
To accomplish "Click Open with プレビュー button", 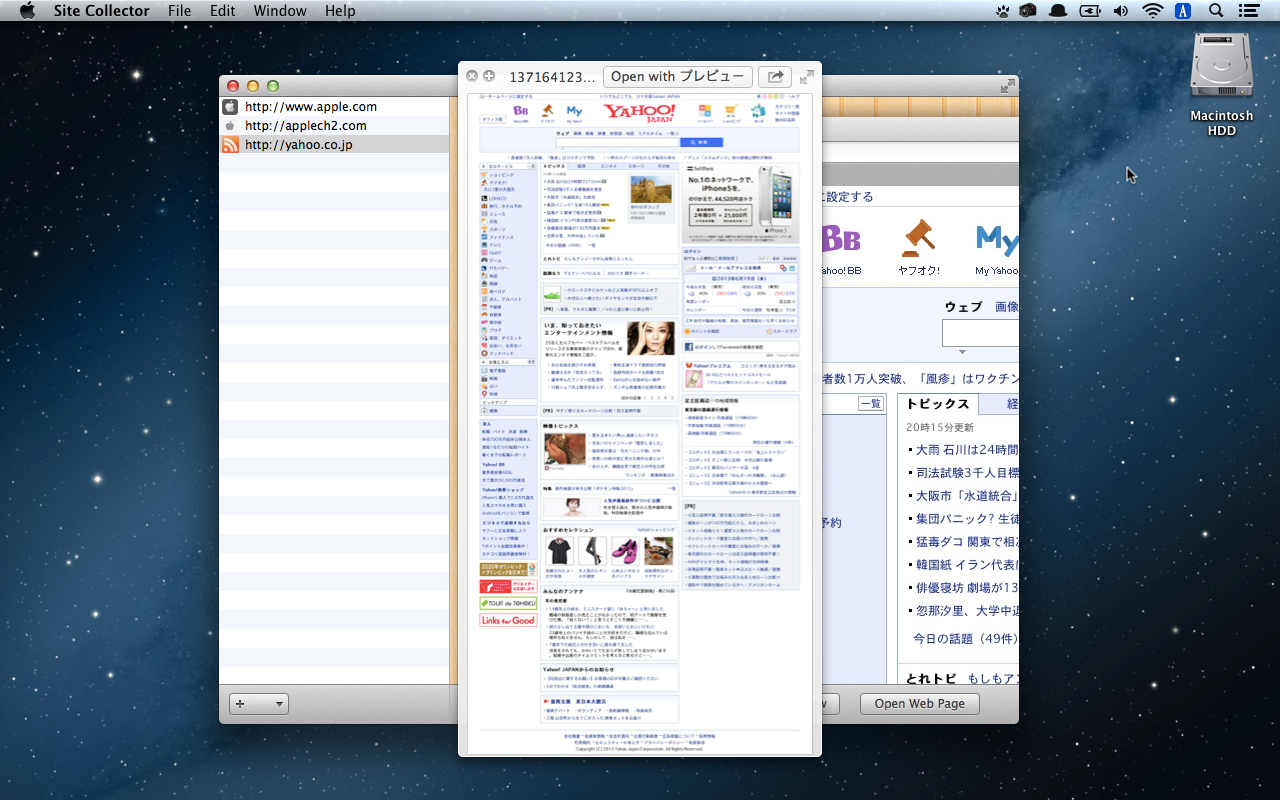I will (x=677, y=77).
